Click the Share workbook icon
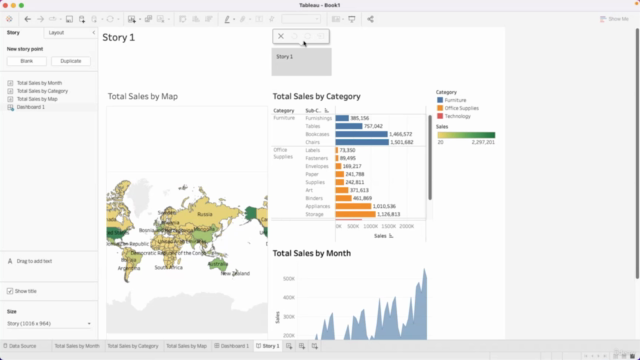 (370, 19)
